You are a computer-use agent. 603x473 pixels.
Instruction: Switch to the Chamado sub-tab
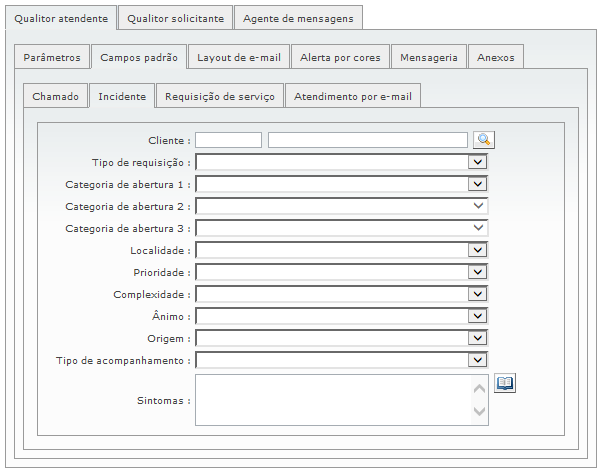pos(55,96)
